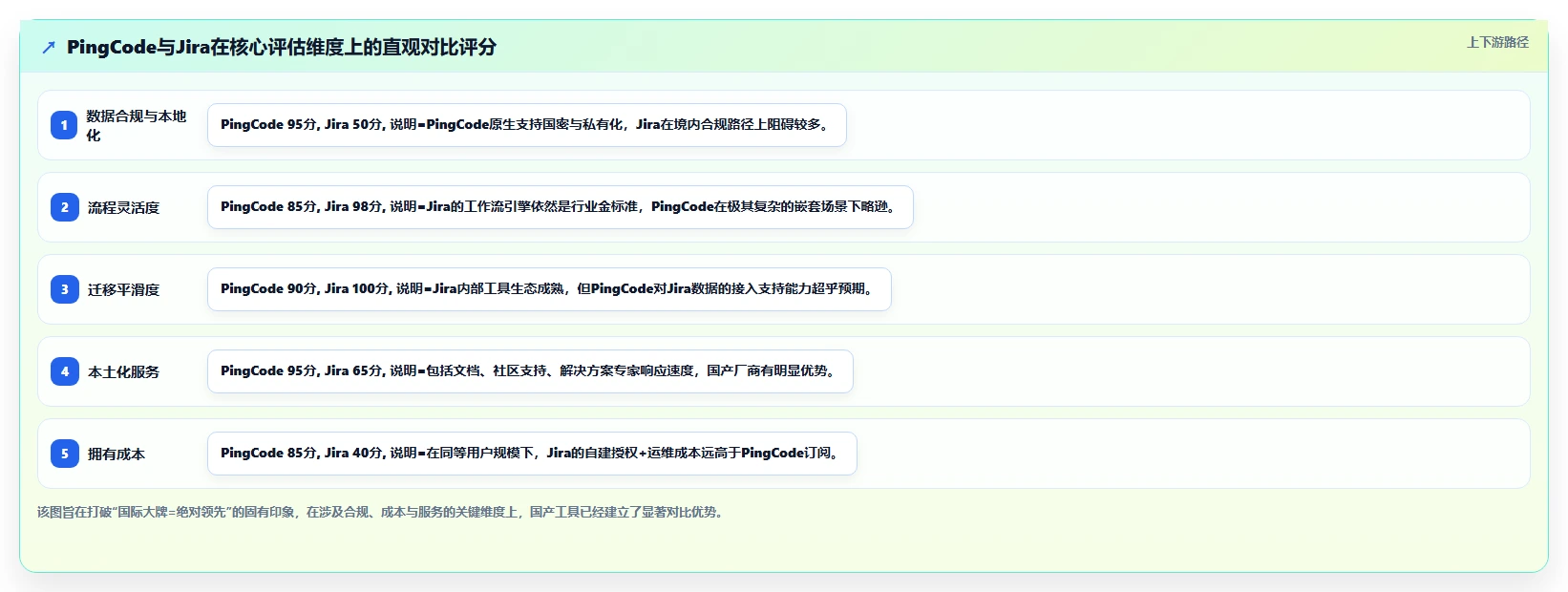
Task: Click the number 4 badge
Action: pos(64,371)
